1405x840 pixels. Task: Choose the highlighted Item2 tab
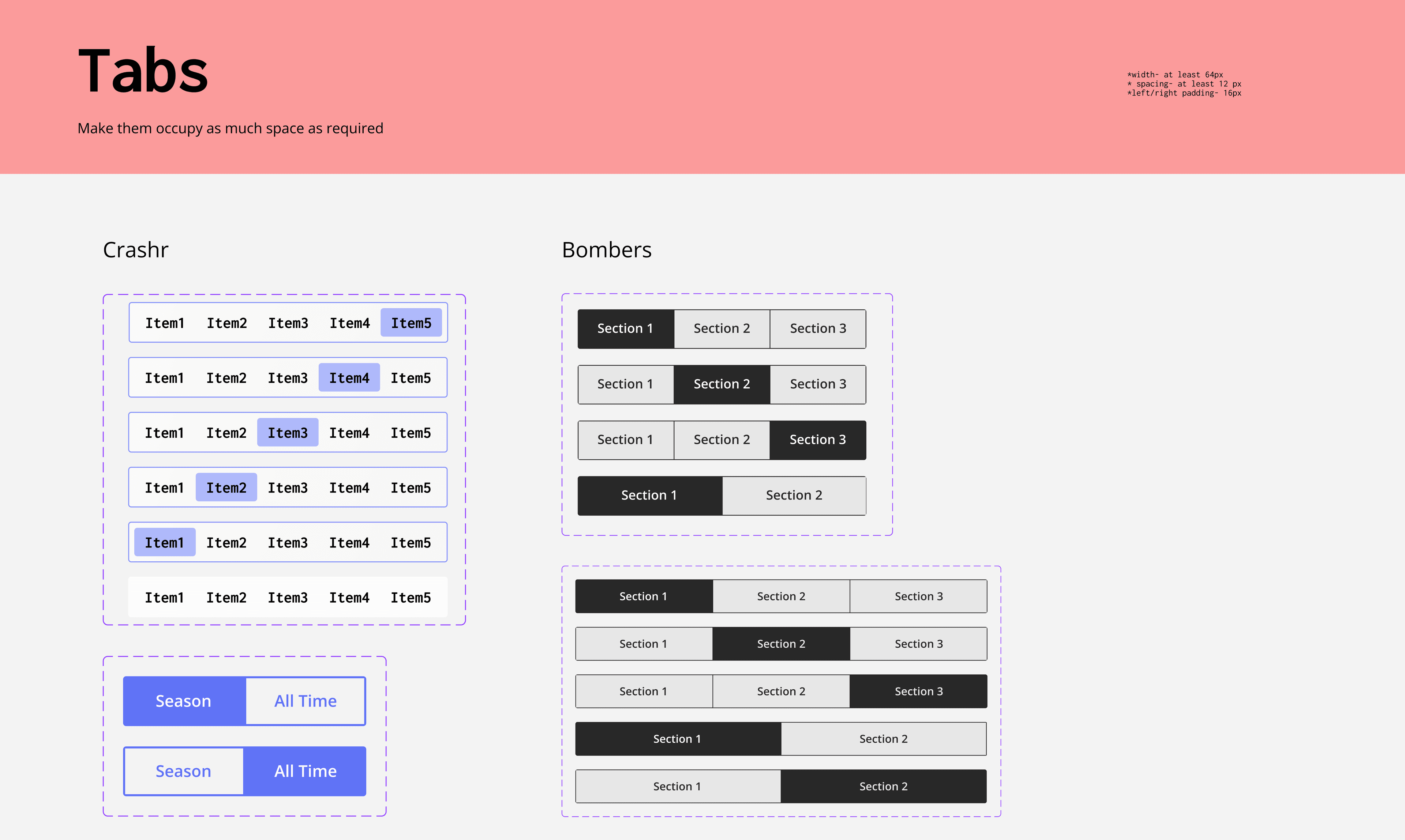(226, 487)
